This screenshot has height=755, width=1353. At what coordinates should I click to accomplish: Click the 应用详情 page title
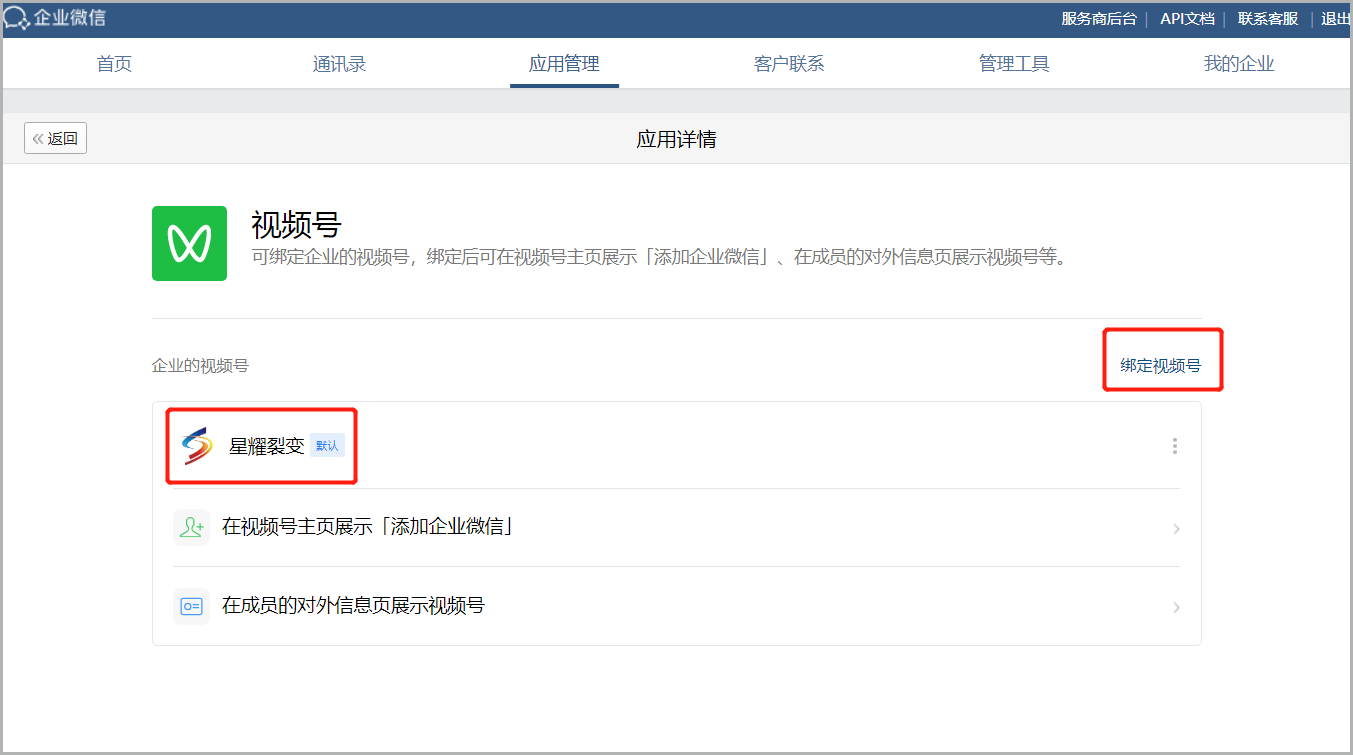click(x=676, y=139)
